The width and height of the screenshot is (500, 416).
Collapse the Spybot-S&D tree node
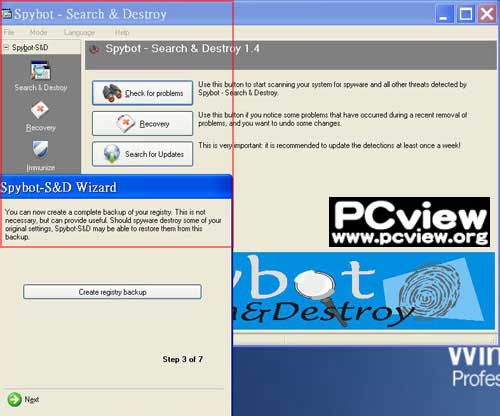6,47
